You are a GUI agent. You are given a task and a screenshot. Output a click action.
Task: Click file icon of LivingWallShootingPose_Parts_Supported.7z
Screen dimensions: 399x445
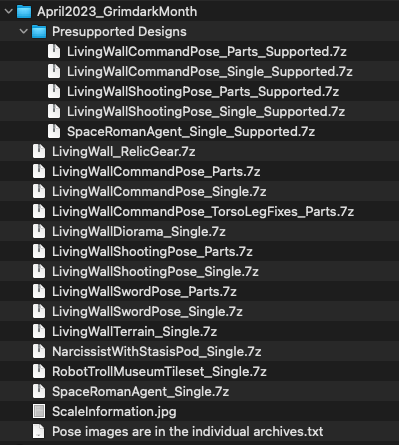pos(54,91)
